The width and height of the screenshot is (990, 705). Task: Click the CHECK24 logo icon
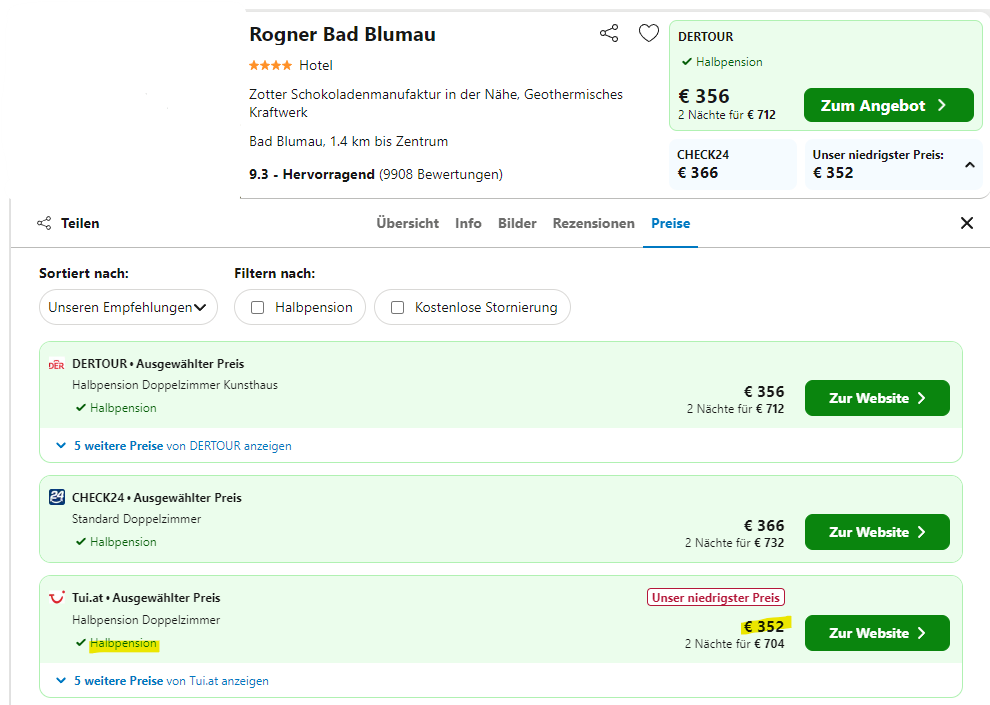tap(57, 497)
